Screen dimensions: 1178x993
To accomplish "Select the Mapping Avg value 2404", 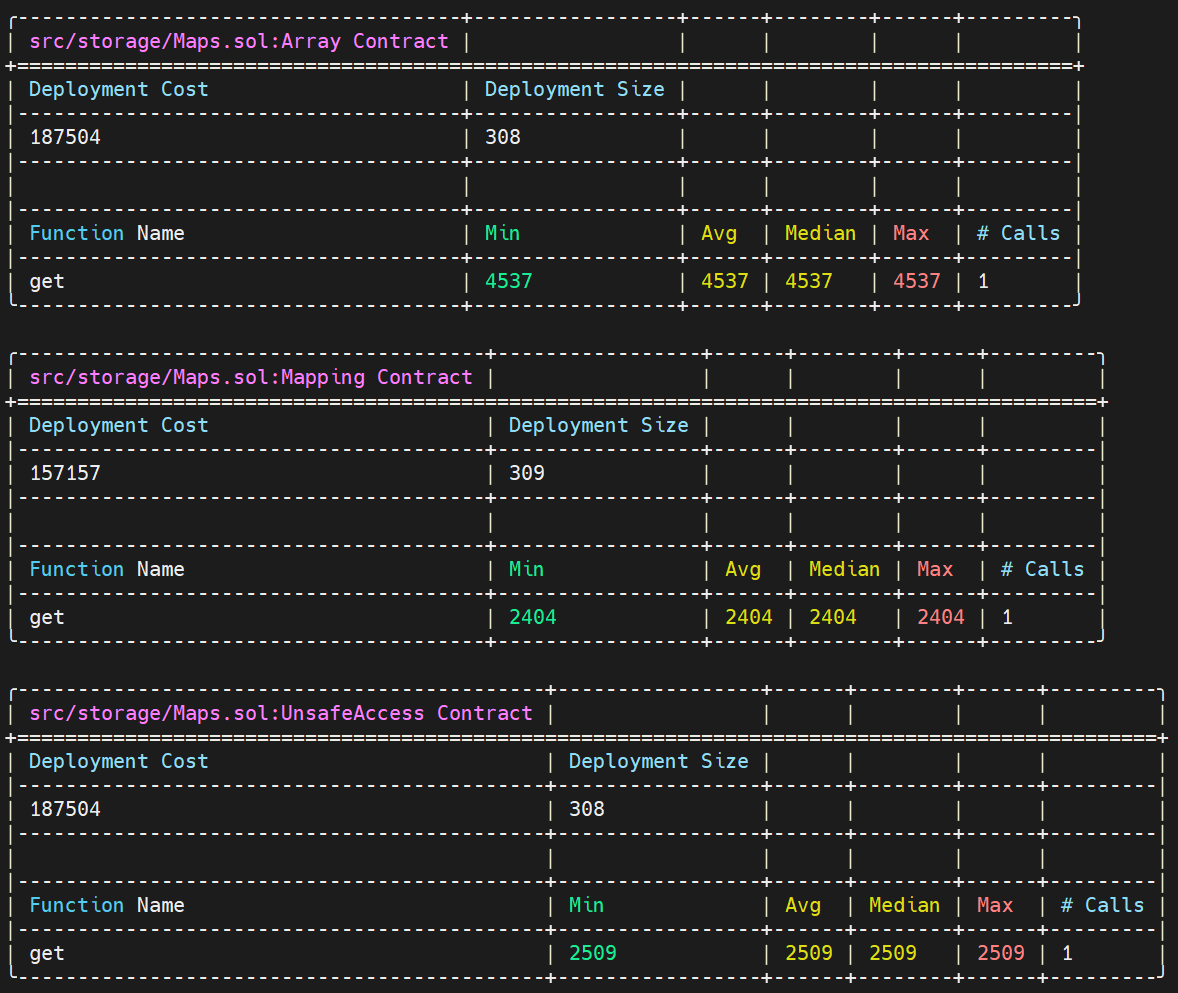I will click(x=749, y=617).
